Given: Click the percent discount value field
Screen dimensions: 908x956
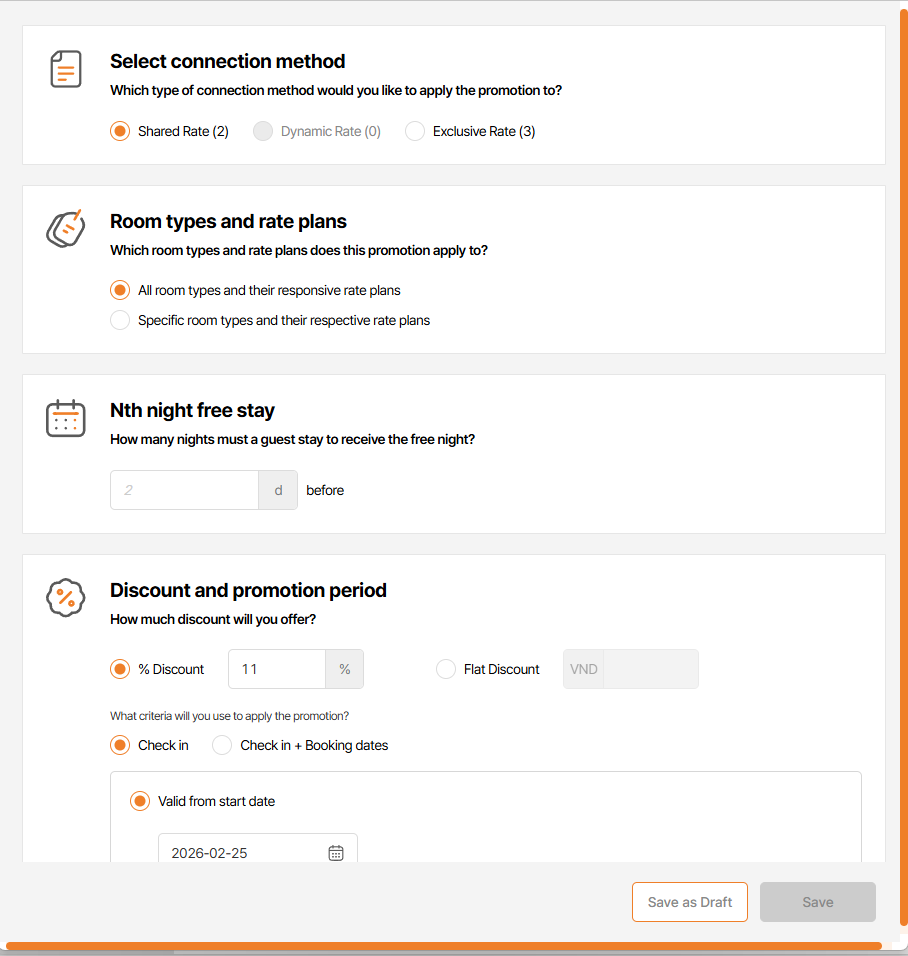Looking at the screenshot, I should 276,669.
